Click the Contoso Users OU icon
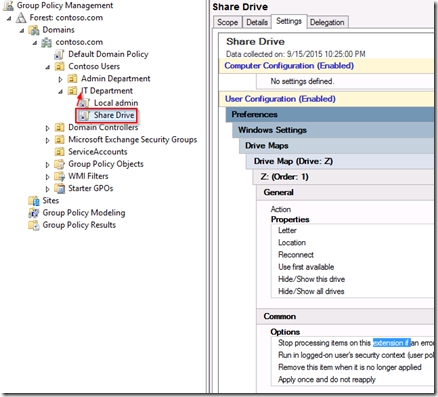 (59, 67)
